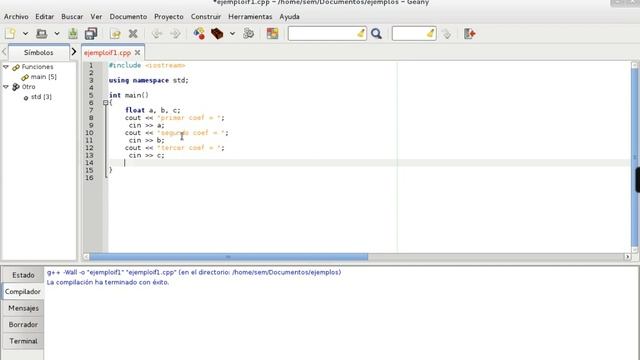Compile the current file icon
The width and height of the screenshot is (640, 360).
tap(199, 33)
